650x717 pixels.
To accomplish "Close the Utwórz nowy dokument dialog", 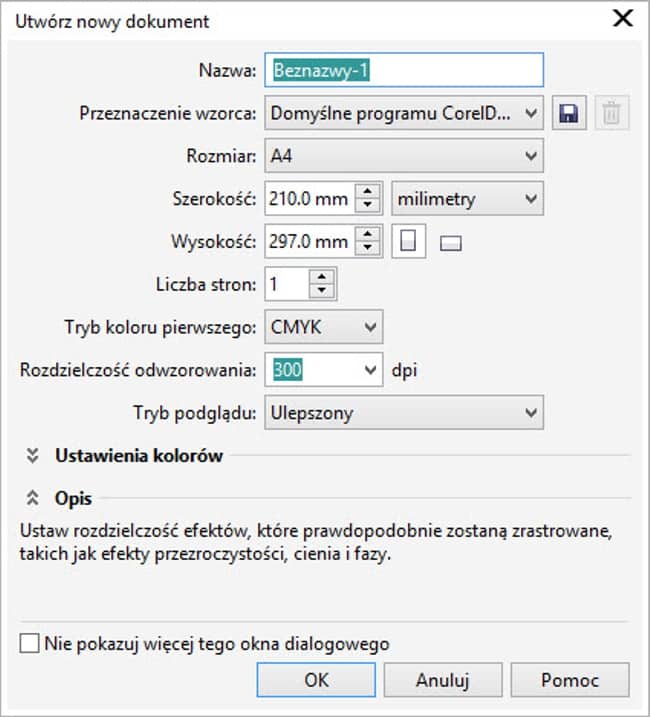I will click(622, 19).
